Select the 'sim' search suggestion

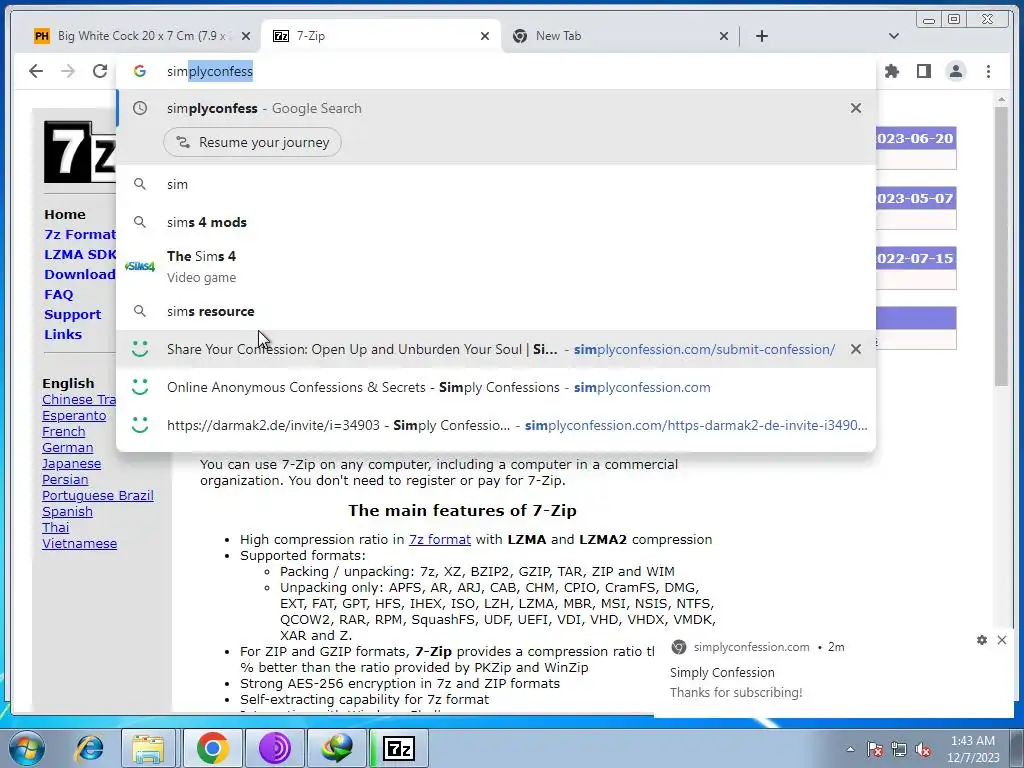click(x=496, y=184)
